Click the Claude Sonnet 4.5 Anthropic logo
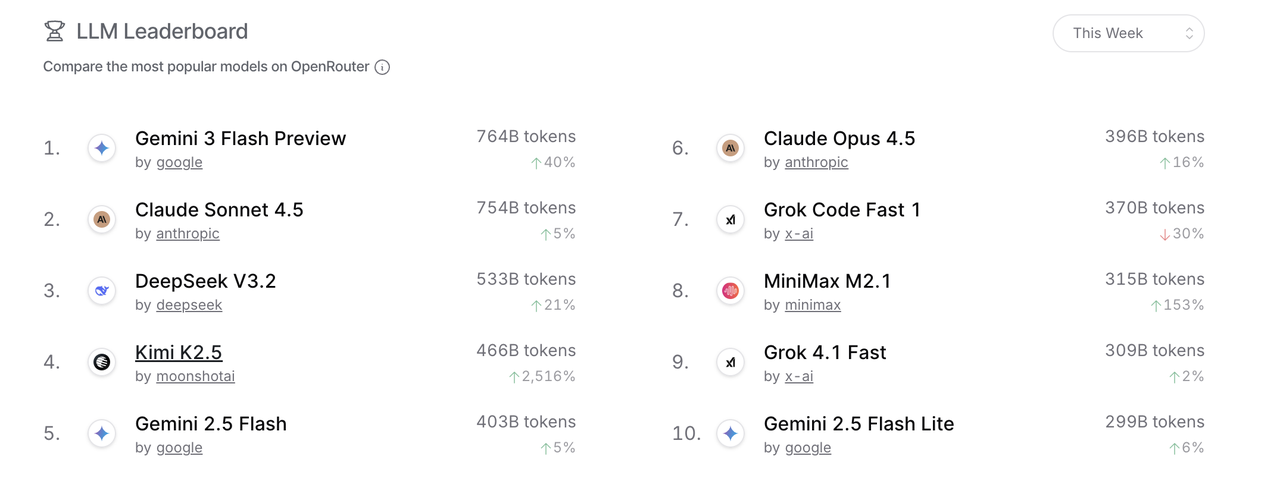Image resolution: width=1280 pixels, height=497 pixels. pyautogui.click(x=102, y=219)
